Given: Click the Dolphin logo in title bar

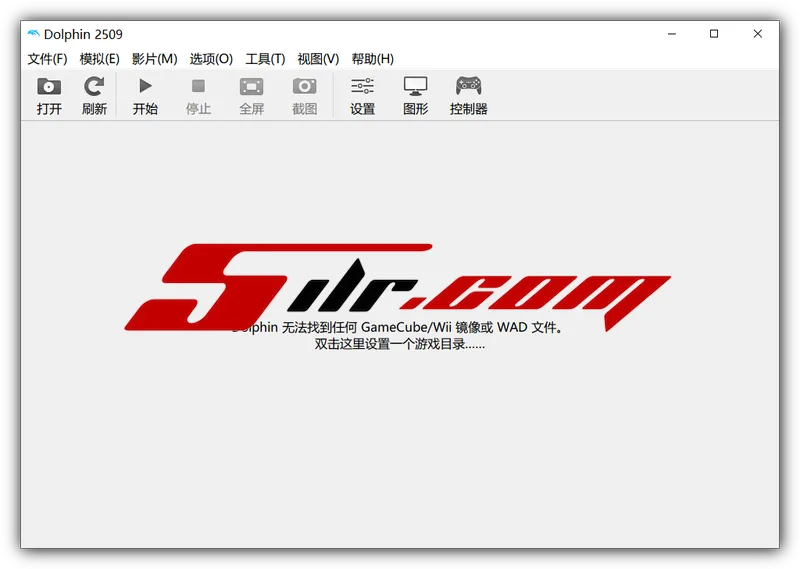Looking at the screenshot, I should tap(33, 34).
